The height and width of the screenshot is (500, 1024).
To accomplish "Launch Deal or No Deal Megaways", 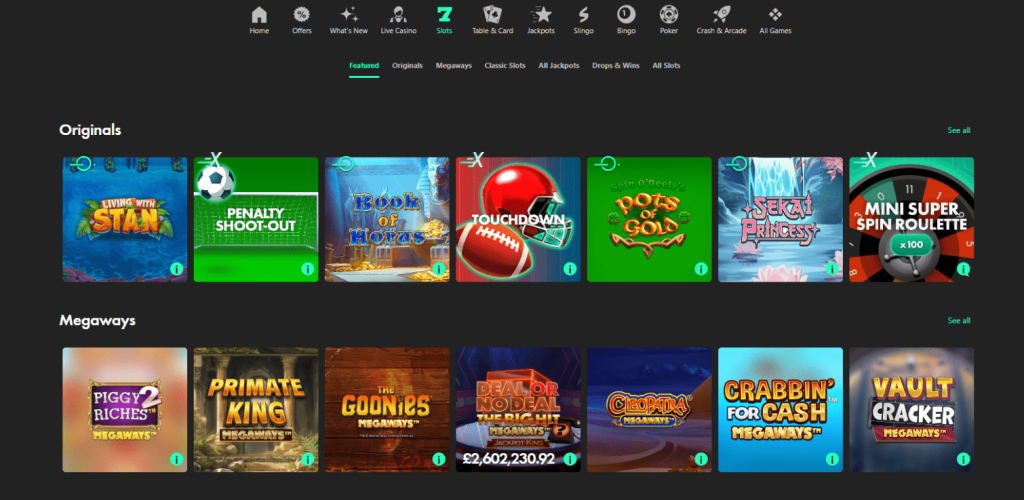I will (518, 410).
